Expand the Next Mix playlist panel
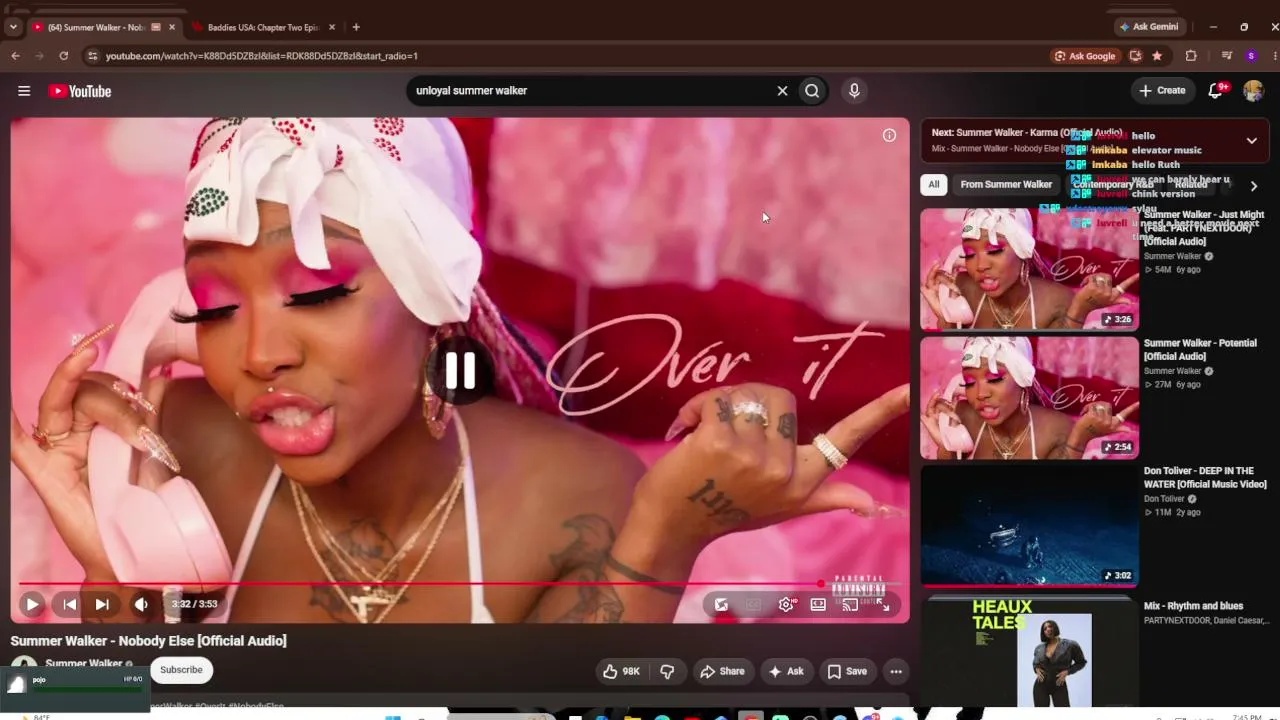 [1251, 141]
